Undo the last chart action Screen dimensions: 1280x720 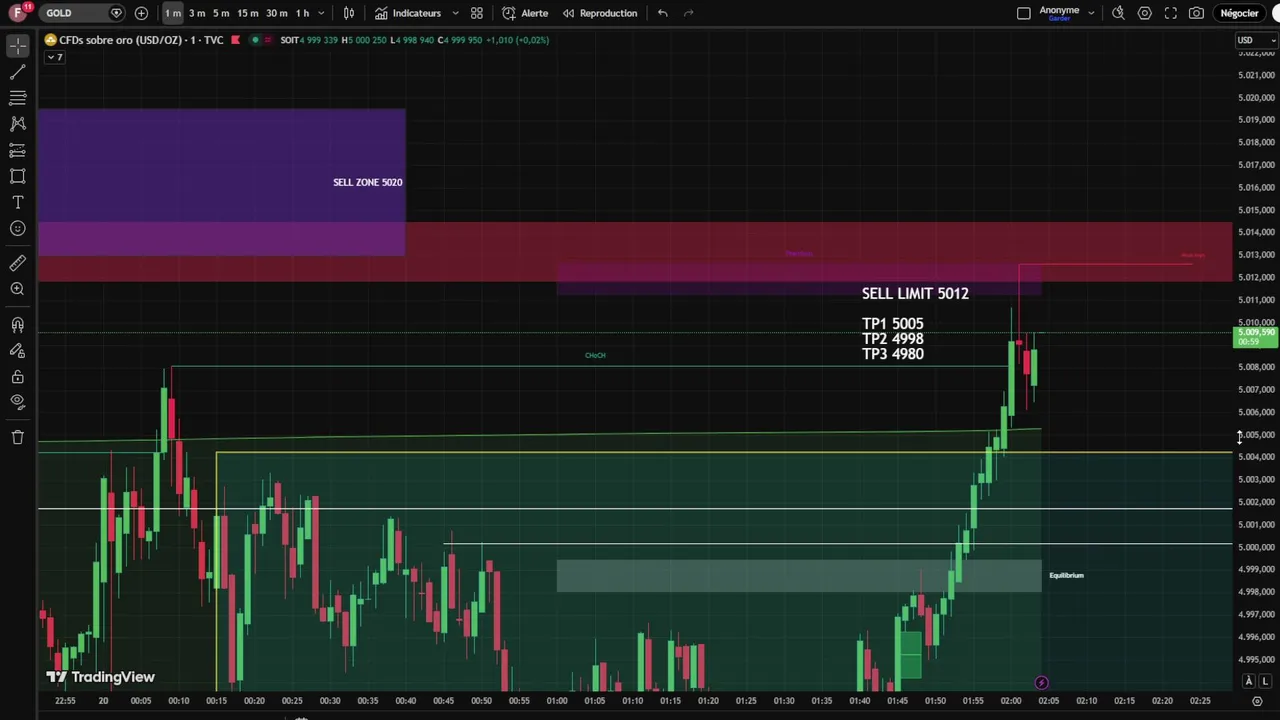point(663,13)
